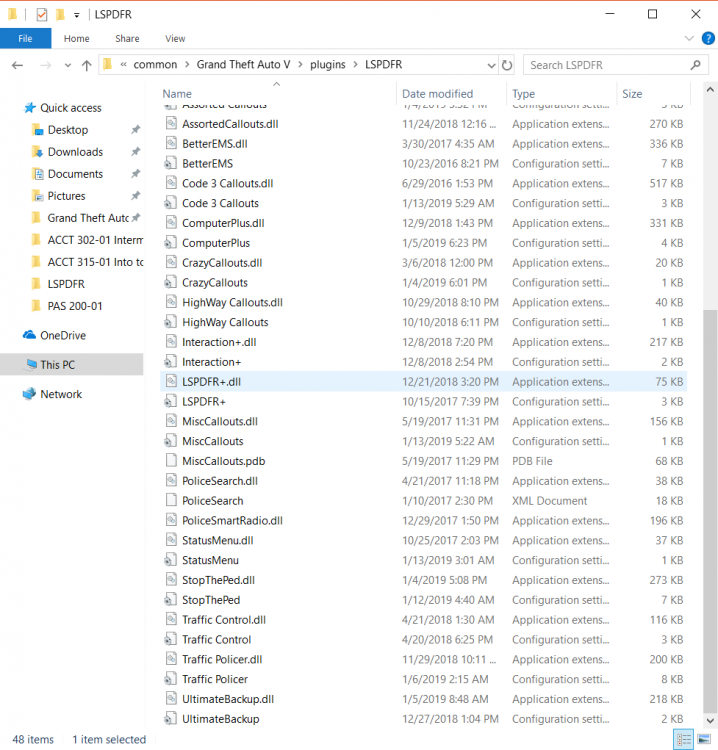Open Pictures in the navigation pane
The height and width of the screenshot is (750, 718).
(x=66, y=196)
